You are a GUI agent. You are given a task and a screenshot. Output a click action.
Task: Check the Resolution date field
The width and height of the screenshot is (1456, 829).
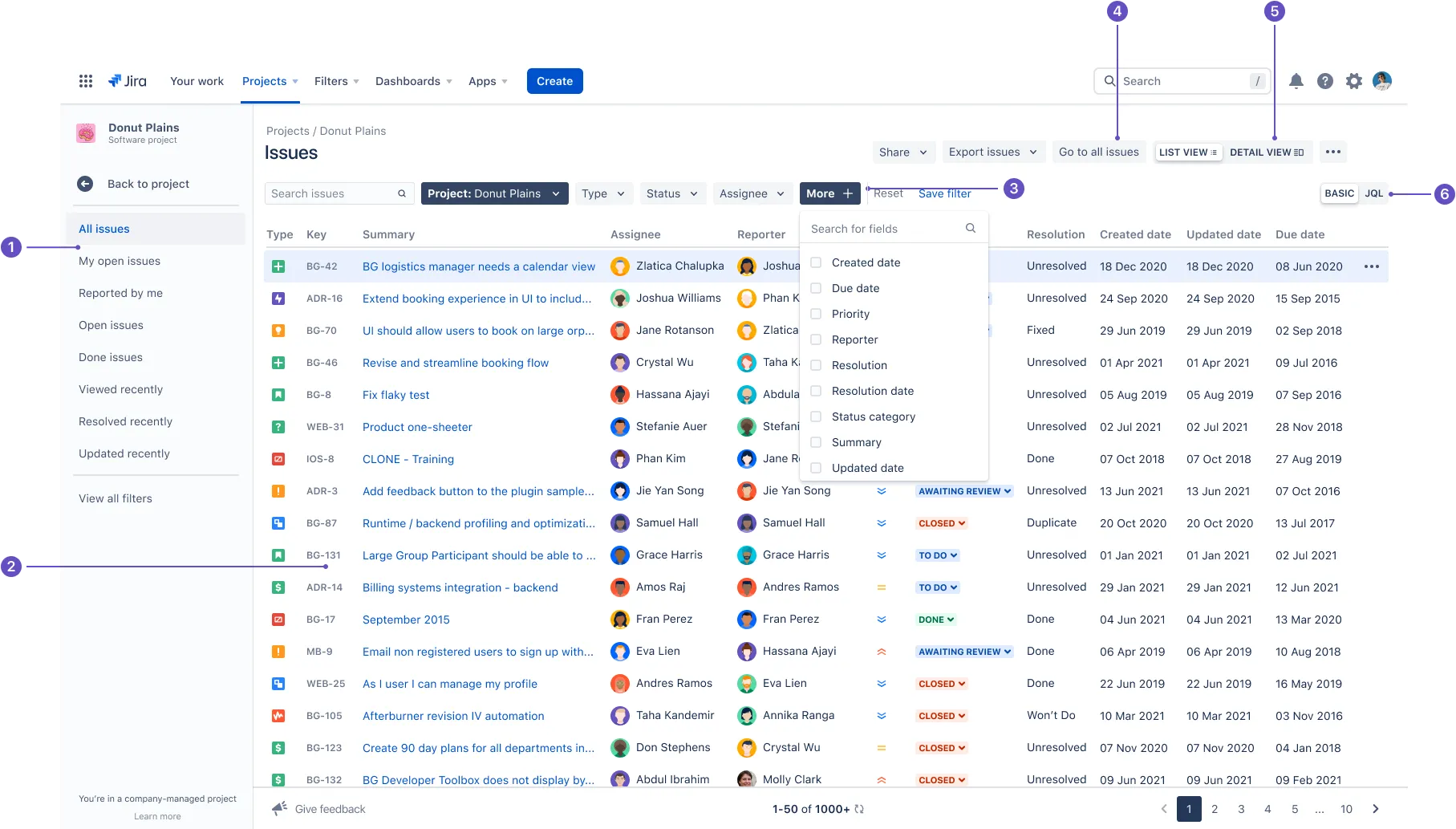pos(816,391)
